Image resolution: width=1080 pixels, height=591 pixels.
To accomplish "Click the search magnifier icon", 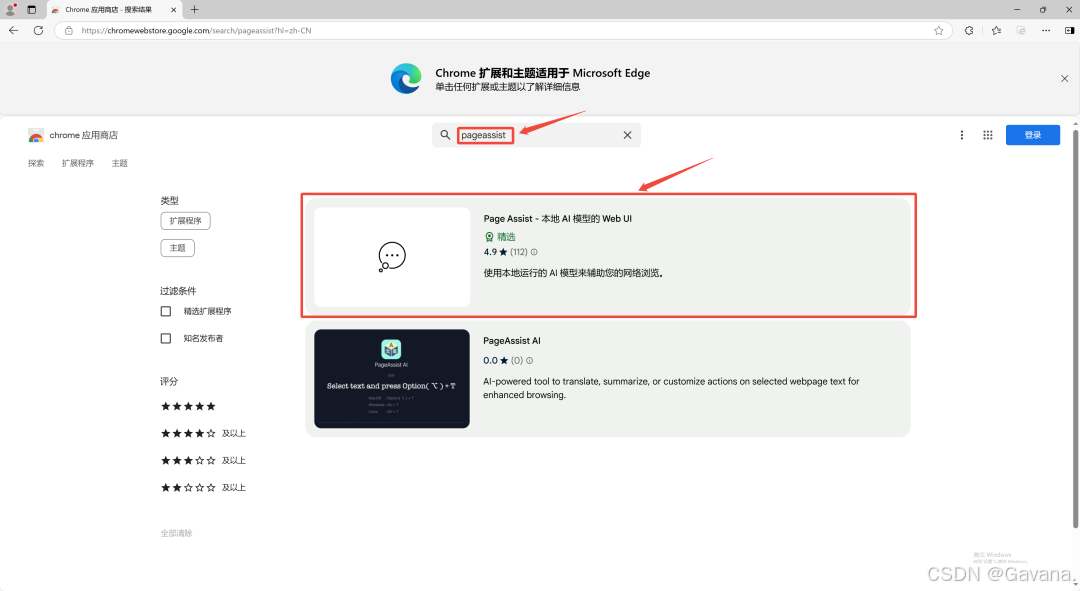I will (x=445, y=135).
